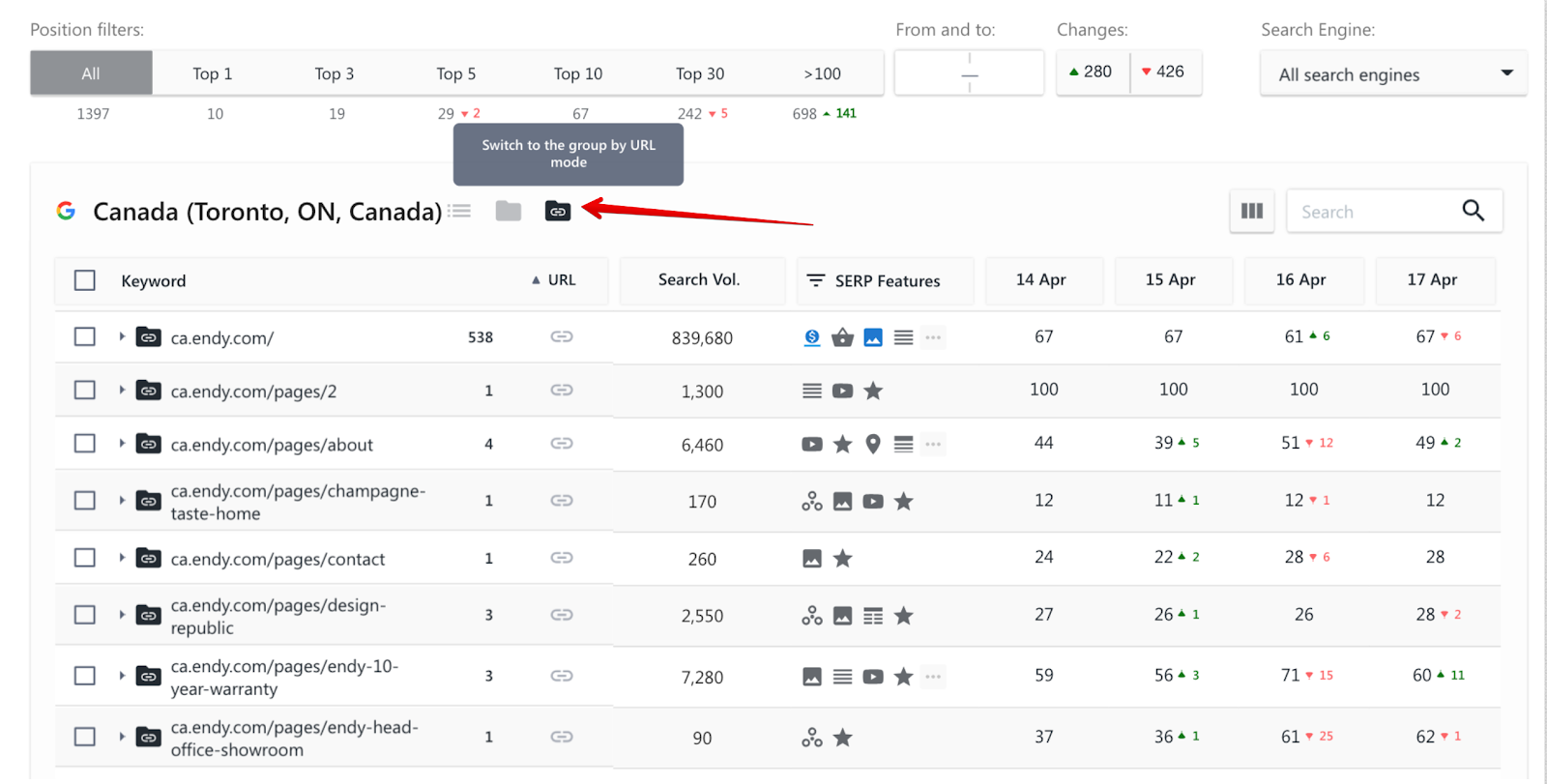The image size is (1547, 784).
Task: Filter by 280 positive changes
Action: (1093, 72)
